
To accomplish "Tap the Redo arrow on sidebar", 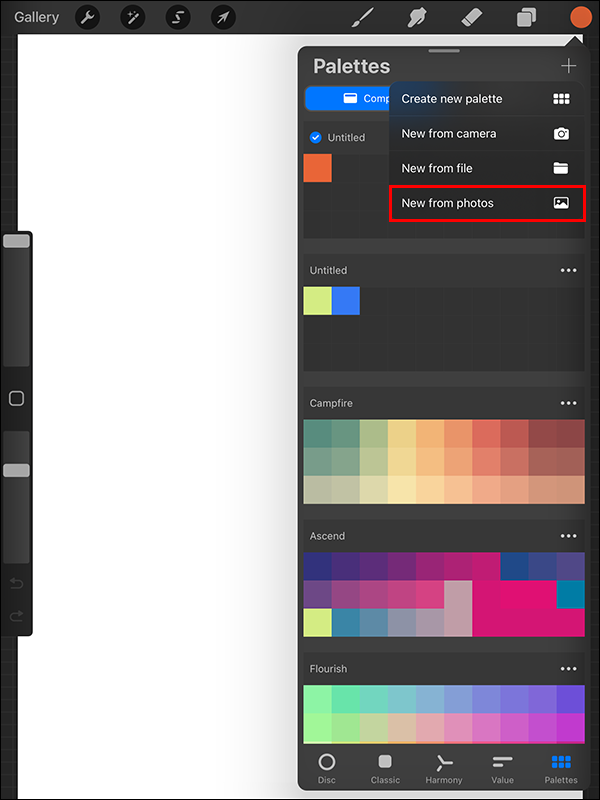I will [x=16, y=616].
